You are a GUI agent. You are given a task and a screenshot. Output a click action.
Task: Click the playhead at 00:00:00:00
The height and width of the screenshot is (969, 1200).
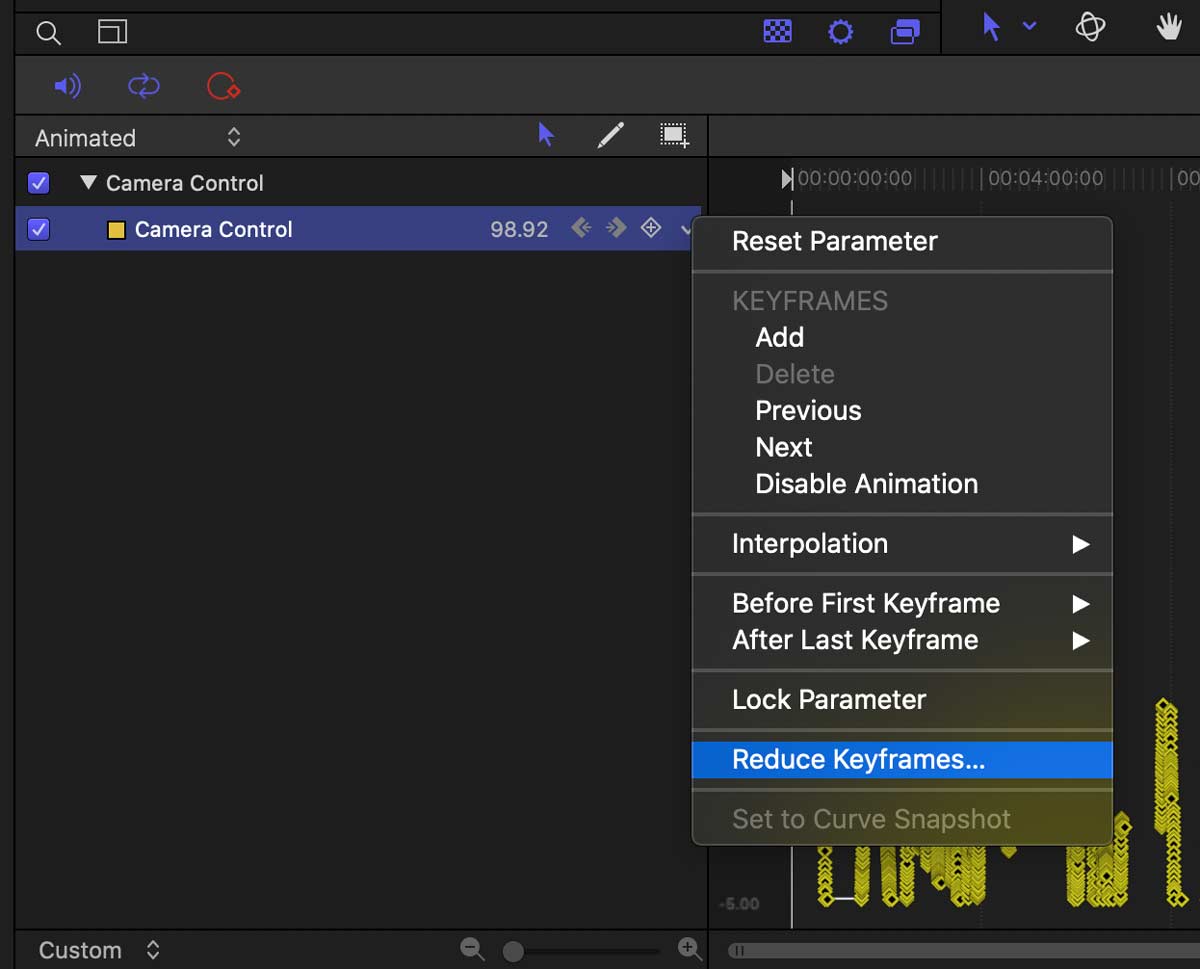click(787, 179)
